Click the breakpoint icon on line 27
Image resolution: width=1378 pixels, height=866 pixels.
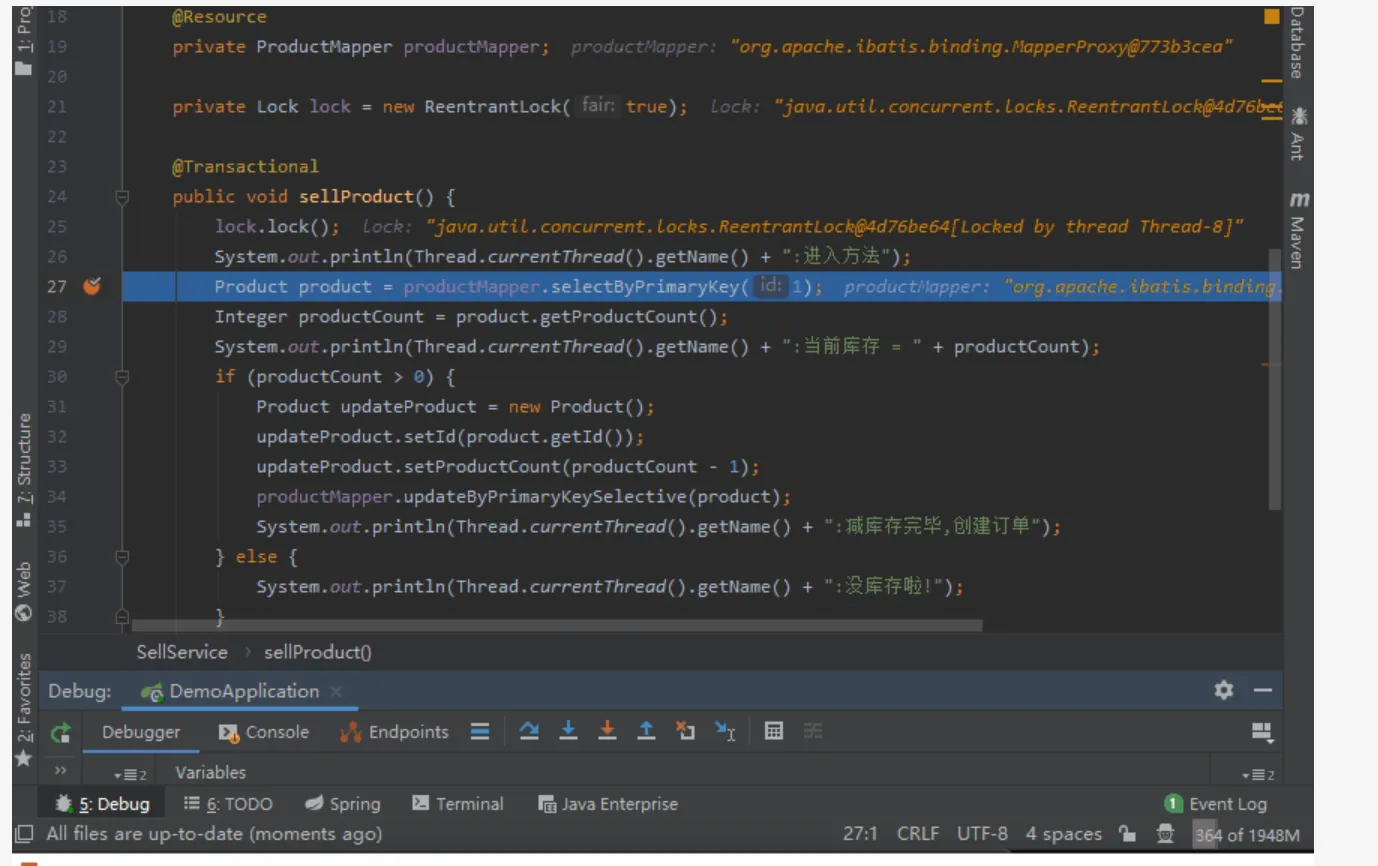(91, 287)
